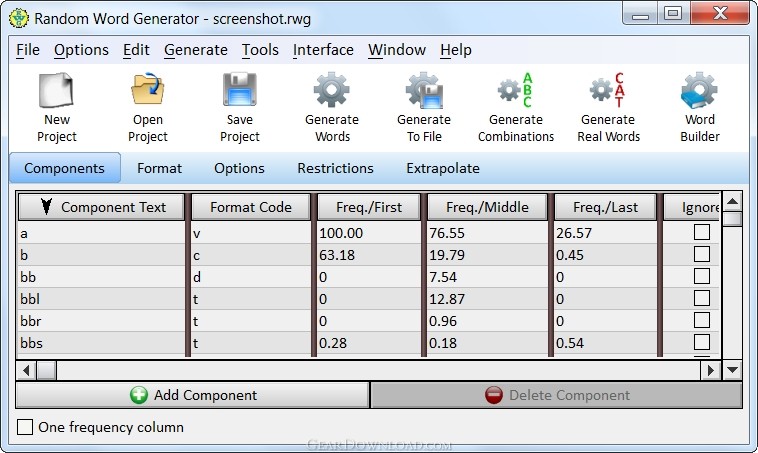The height and width of the screenshot is (453, 758).
Task: Run the Generate Words gear icon
Action: pyautogui.click(x=332, y=89)
